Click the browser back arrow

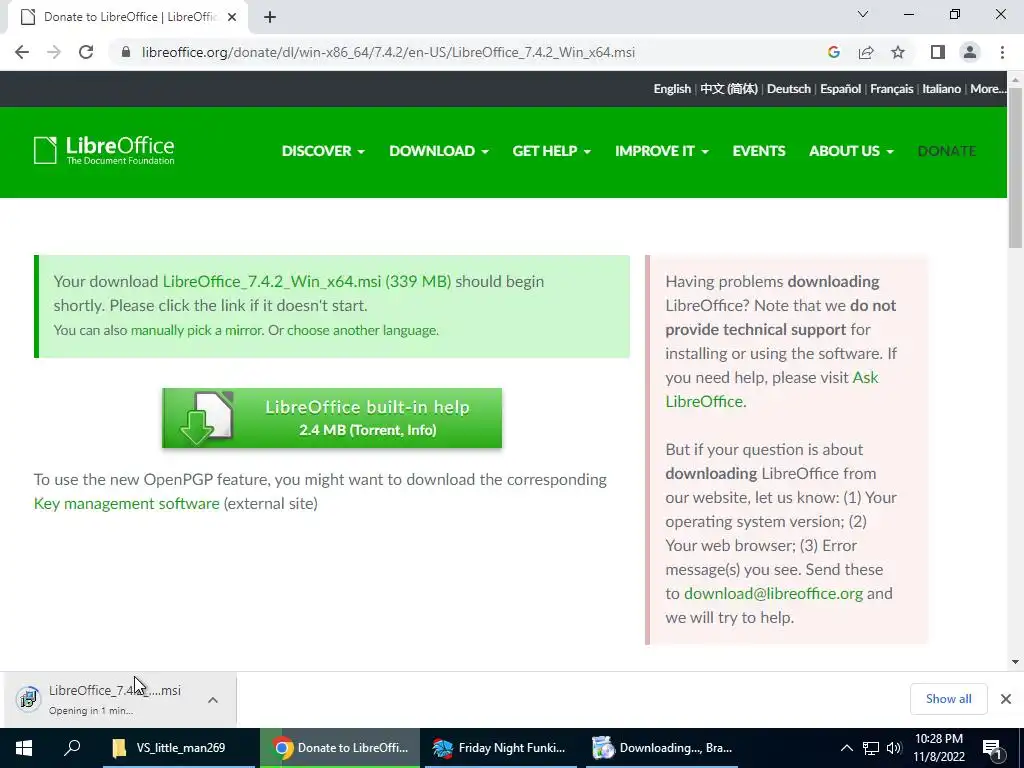click(22, 52)
